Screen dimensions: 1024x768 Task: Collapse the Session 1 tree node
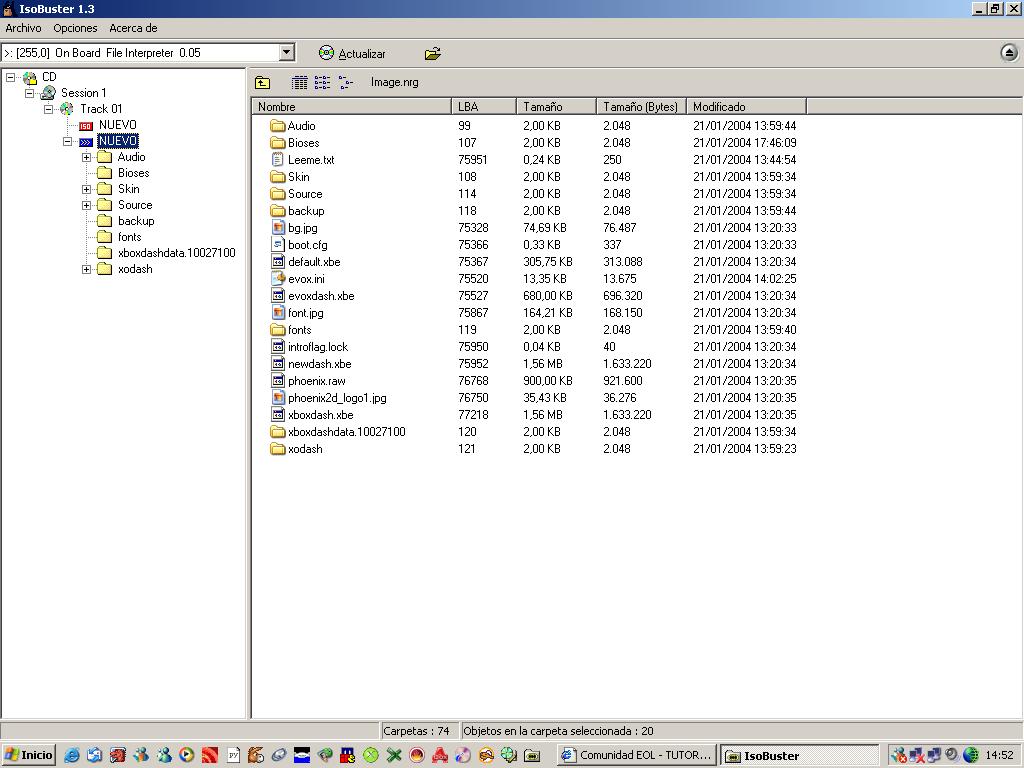[30, 93]
